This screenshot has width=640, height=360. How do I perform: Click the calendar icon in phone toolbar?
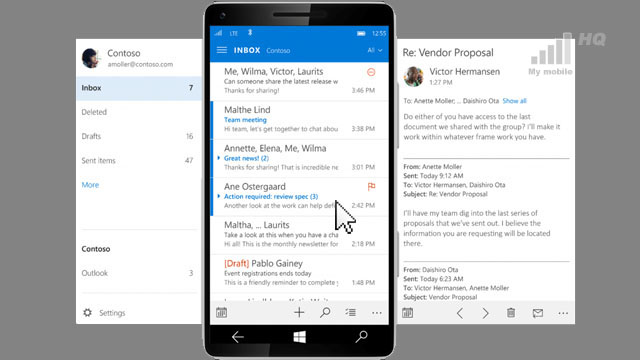coord(222,313)
